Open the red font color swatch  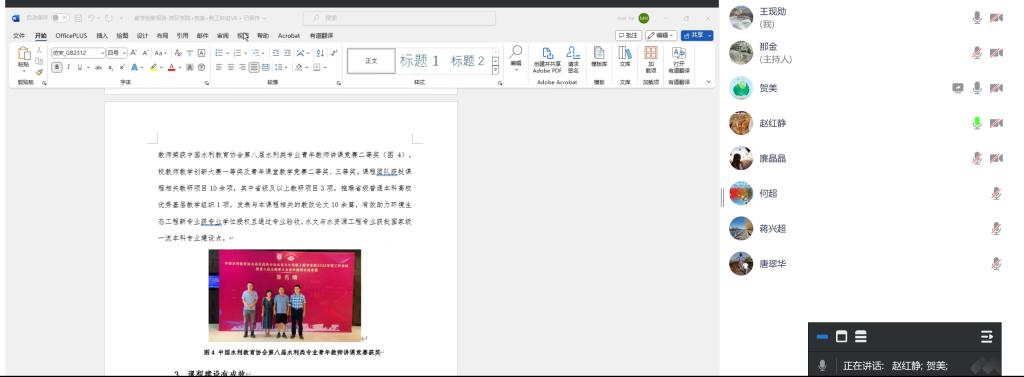pyautogui.click(x=171, y=67)
